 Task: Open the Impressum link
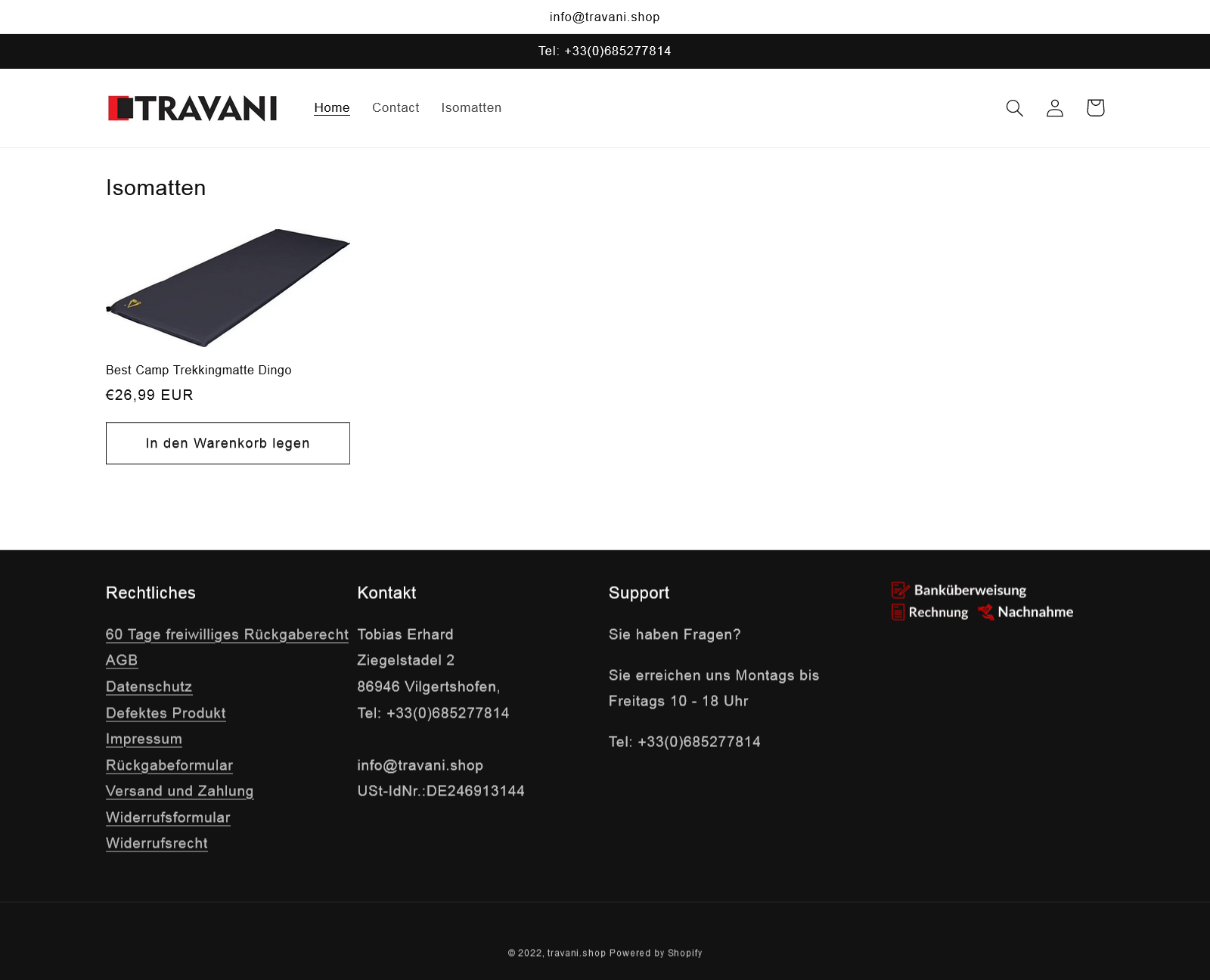point(144,739)
